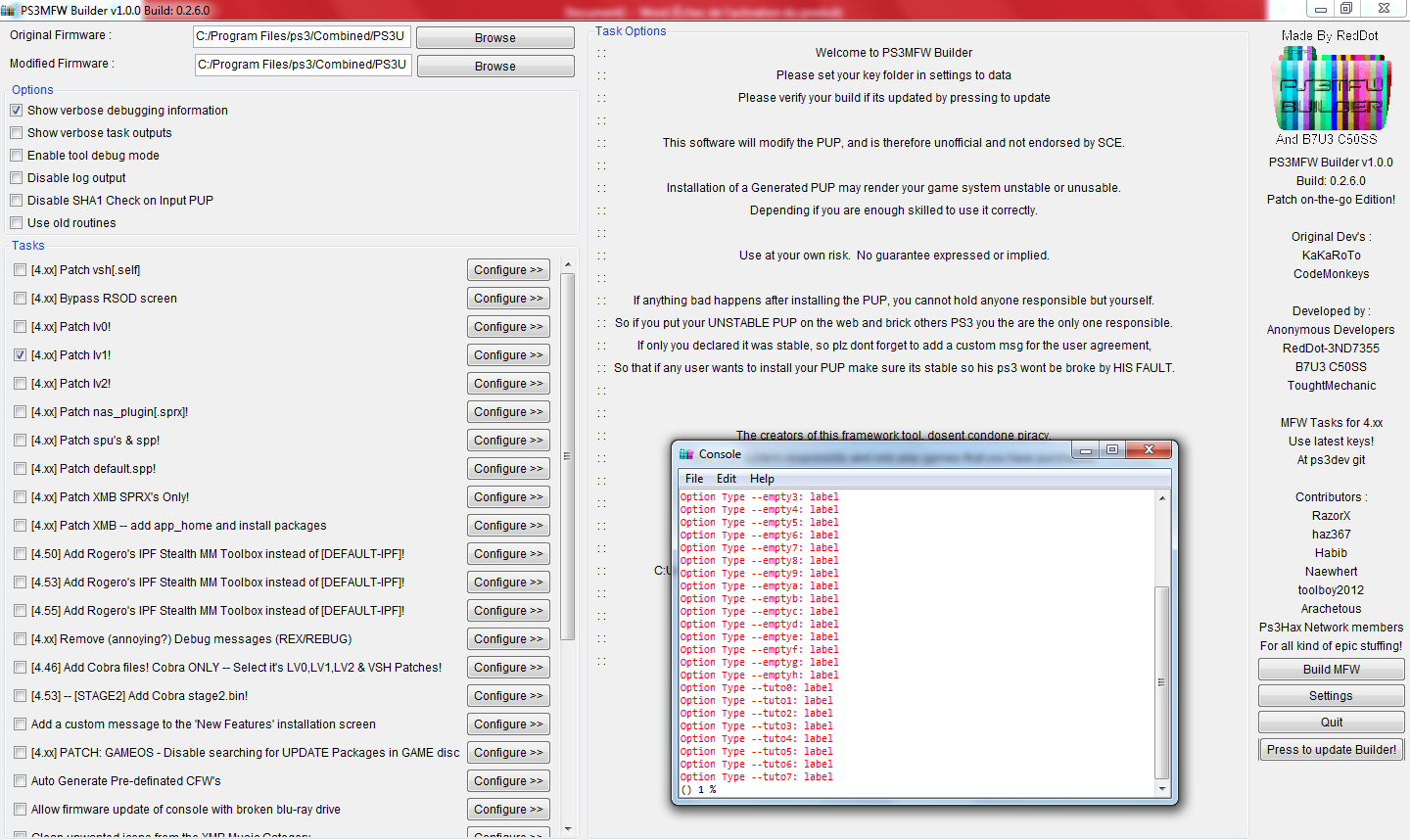Check the [4.50] Rogero's IPF Stealth task
Image resolution: width=1410 pixels, height=840 pixels.
(21, 554)
